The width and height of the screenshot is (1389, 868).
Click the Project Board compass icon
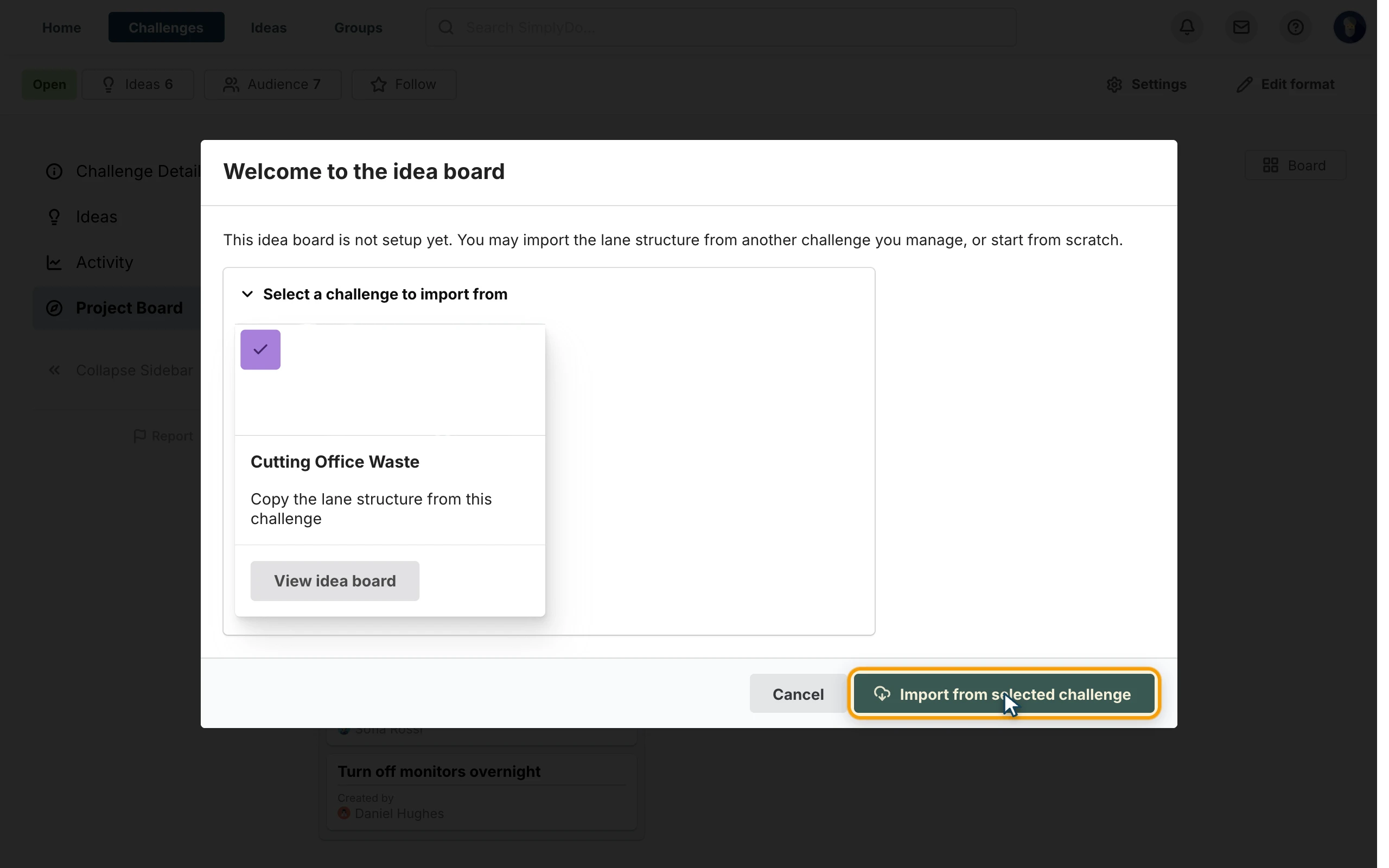54,308
